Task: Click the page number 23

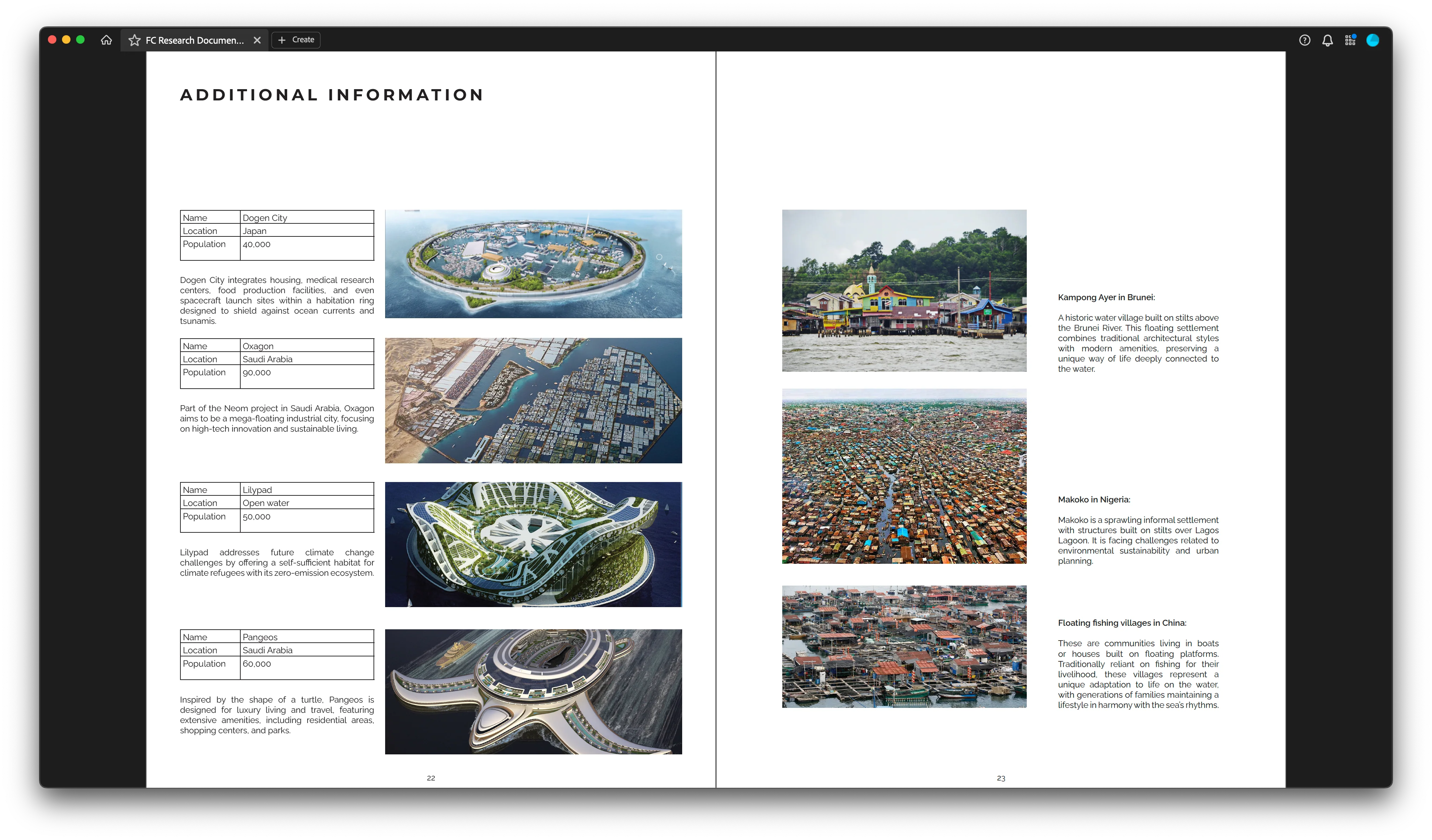Action: pos(1001,778)
